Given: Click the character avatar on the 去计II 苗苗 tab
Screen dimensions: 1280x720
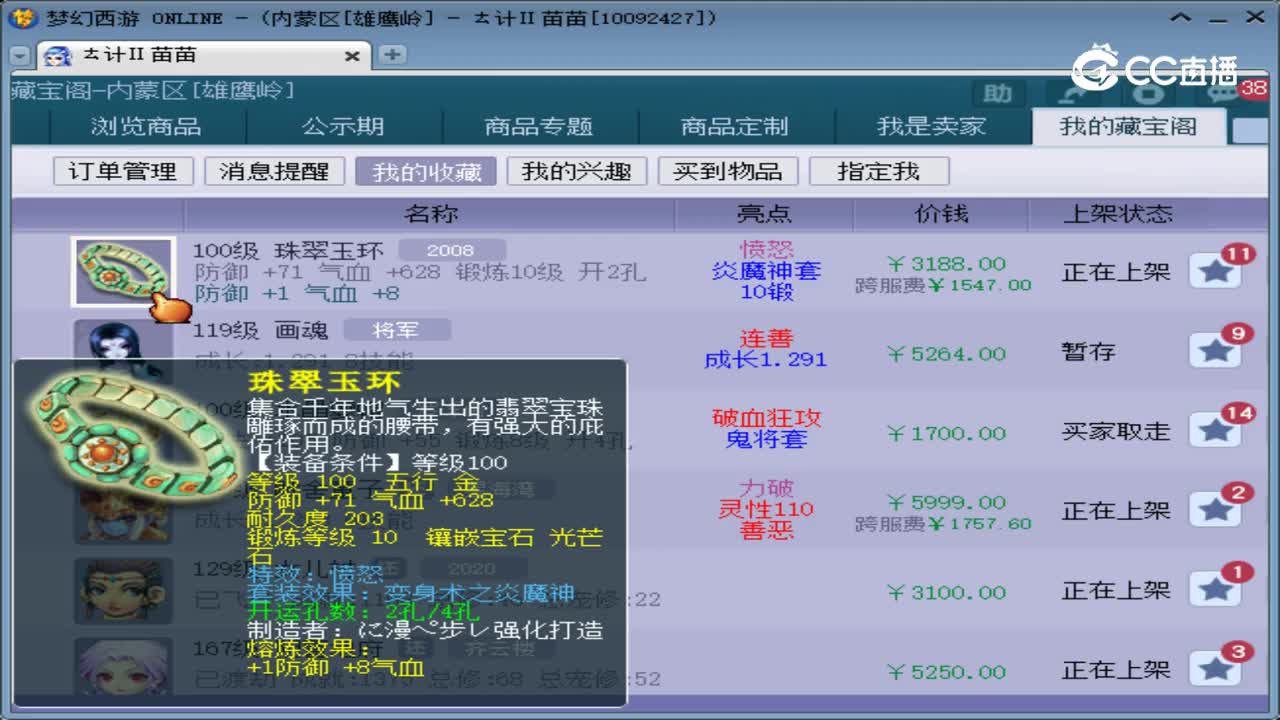Looking at the screenshot, I should click(x=58, y=55).
